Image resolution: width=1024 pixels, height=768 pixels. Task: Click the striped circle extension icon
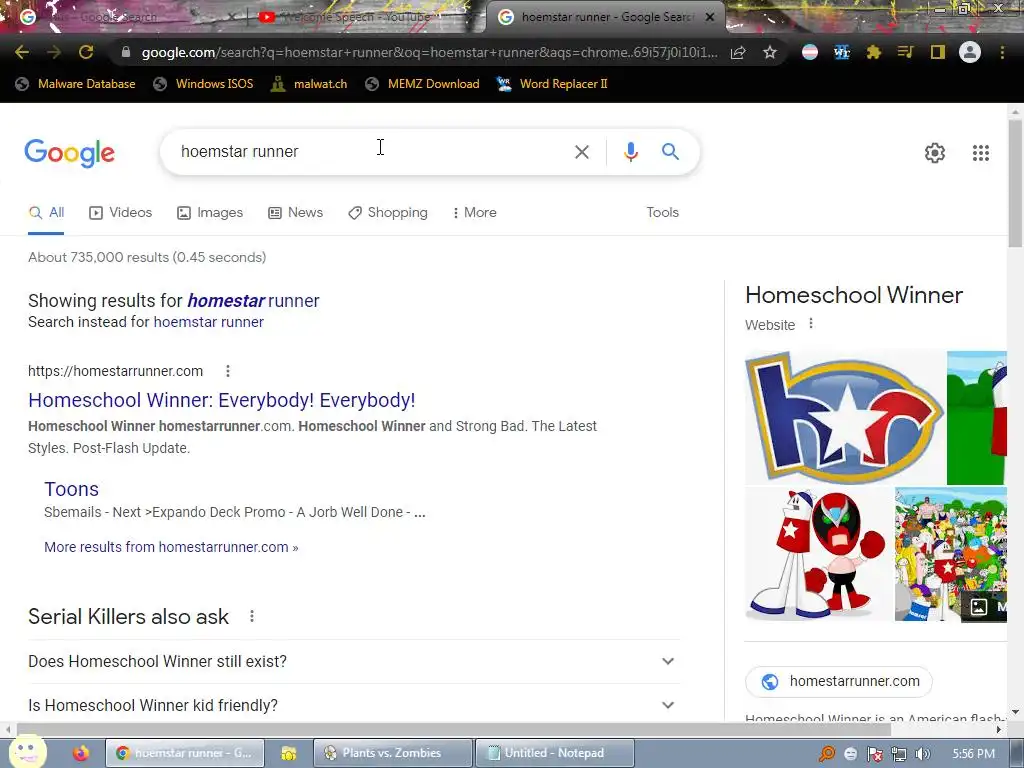[x=810, y=52]
